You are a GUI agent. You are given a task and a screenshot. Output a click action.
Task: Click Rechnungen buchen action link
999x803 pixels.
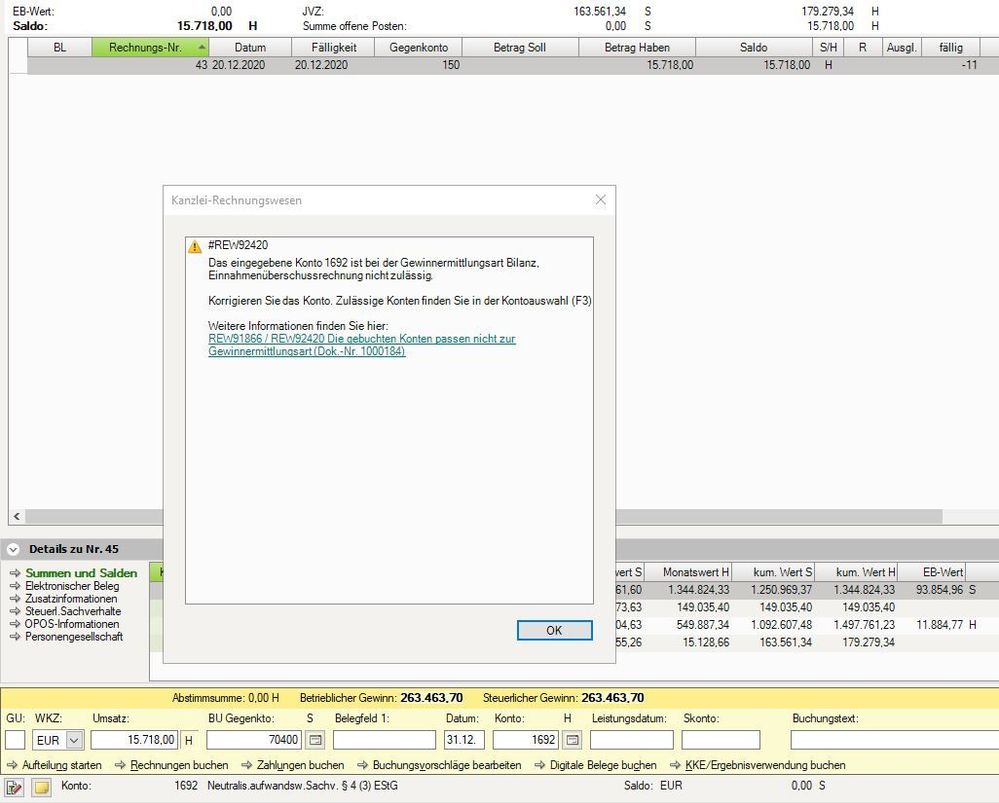click(171, 765)
